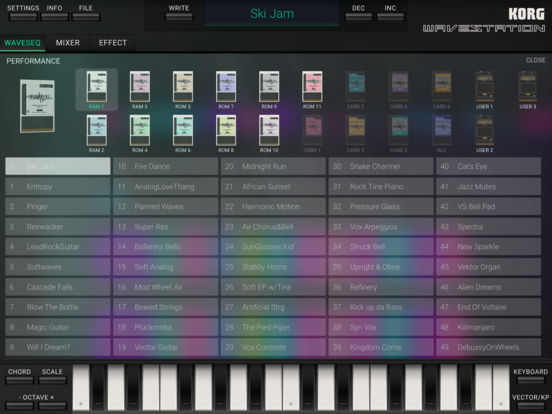The width and height of the screenshot is (552, 414).
Task: Load performance 28 The Pied Piper
Action: point(273,327)
